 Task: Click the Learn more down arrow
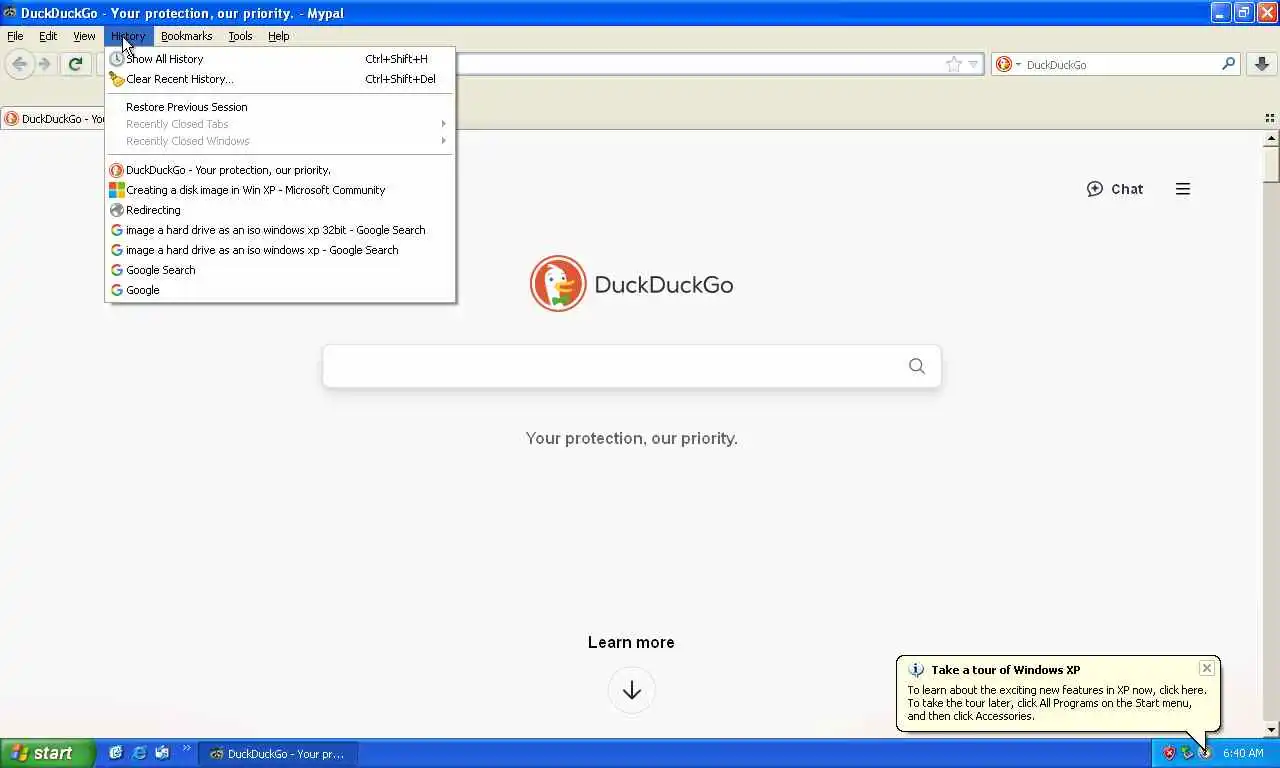click(x=631, y=690)
